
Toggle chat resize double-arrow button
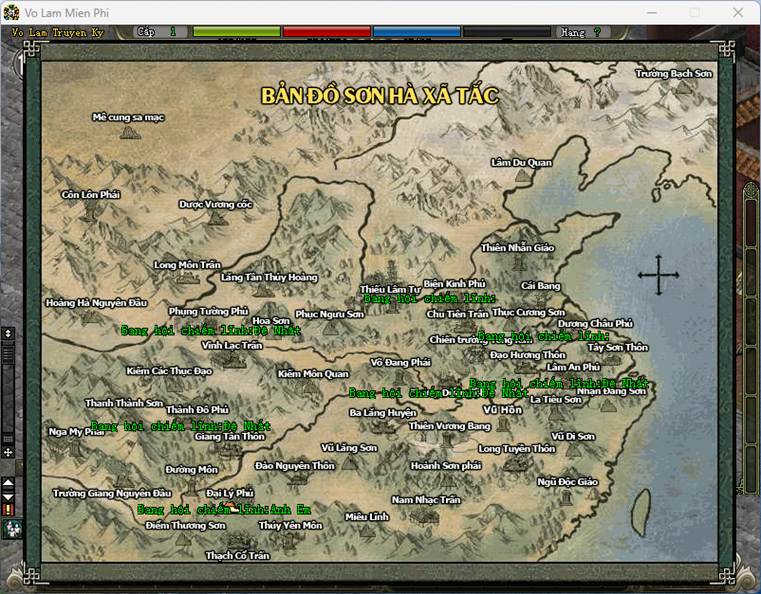tap(8, 333)
